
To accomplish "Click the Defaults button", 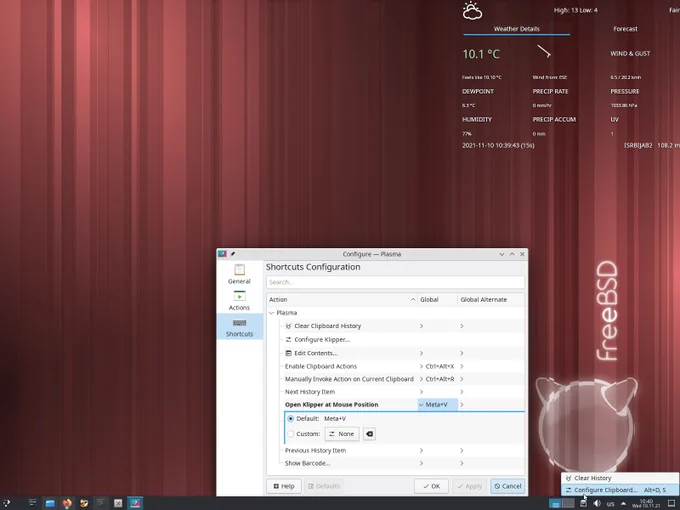I will (x=324, y=486).
